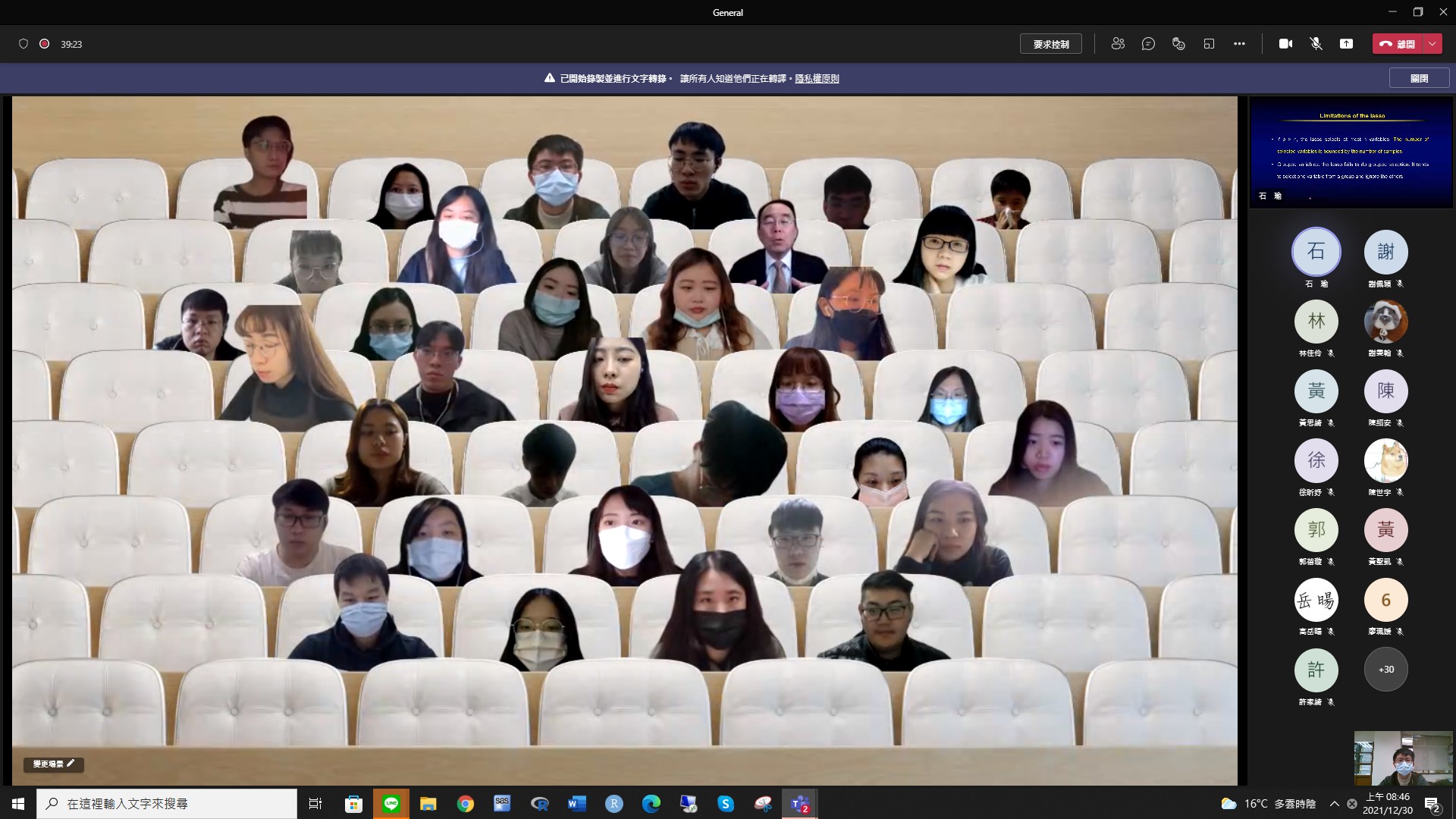Image resolution: width=1456 pixels, height=819 pixels.
Task: Click the recording indicator red dot
Action: click(45, 44)
